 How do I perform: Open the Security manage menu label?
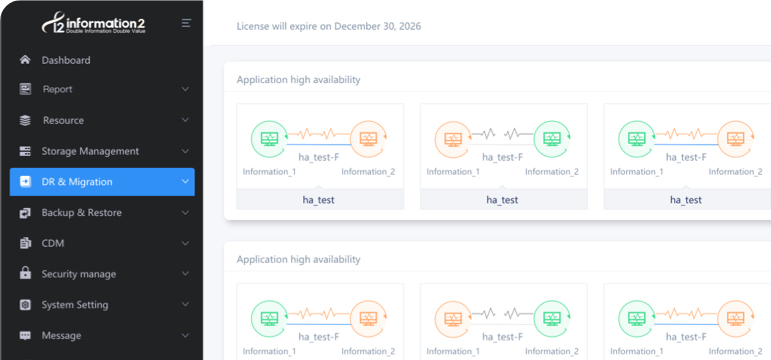tap(79, 273)
